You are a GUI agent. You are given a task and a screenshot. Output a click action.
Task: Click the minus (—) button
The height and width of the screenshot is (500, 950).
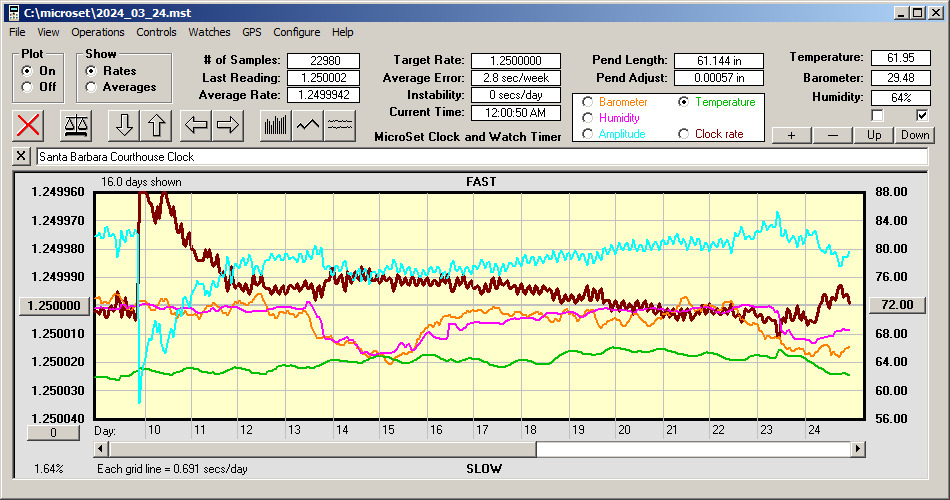click(x=832, y=135)
